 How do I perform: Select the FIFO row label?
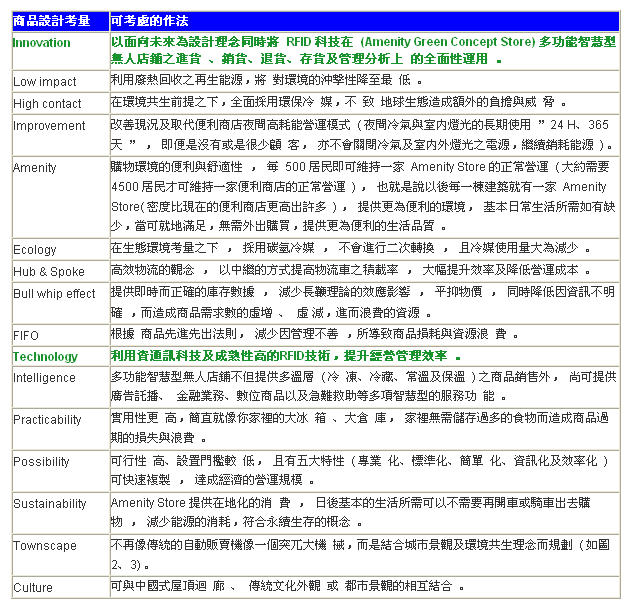click(x=26, y=336)
